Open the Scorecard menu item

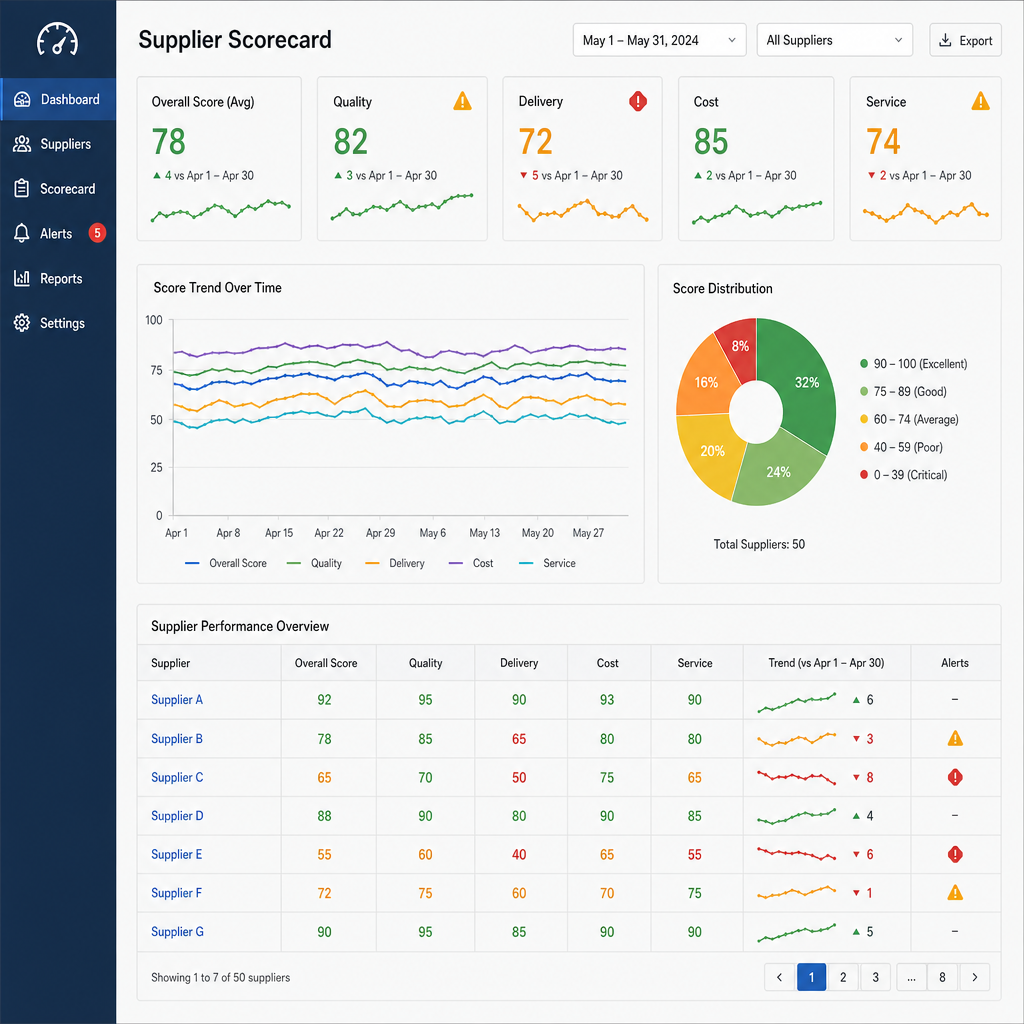point(58,189)
